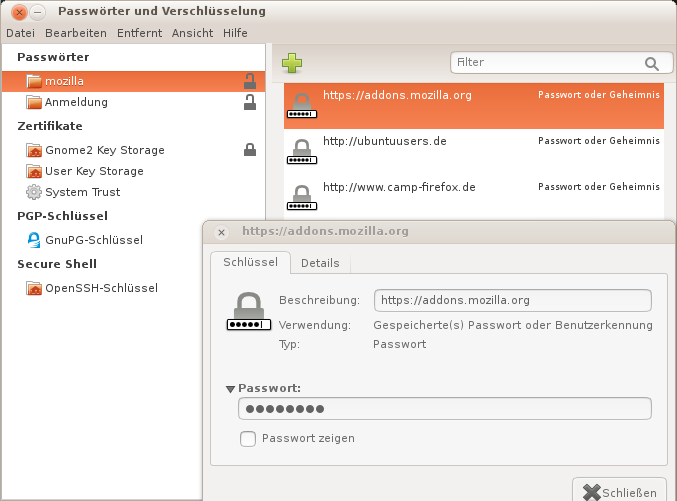The image size is (677, 501).
Task: Click the masked Passwort field
Action: tap(445, 408)
